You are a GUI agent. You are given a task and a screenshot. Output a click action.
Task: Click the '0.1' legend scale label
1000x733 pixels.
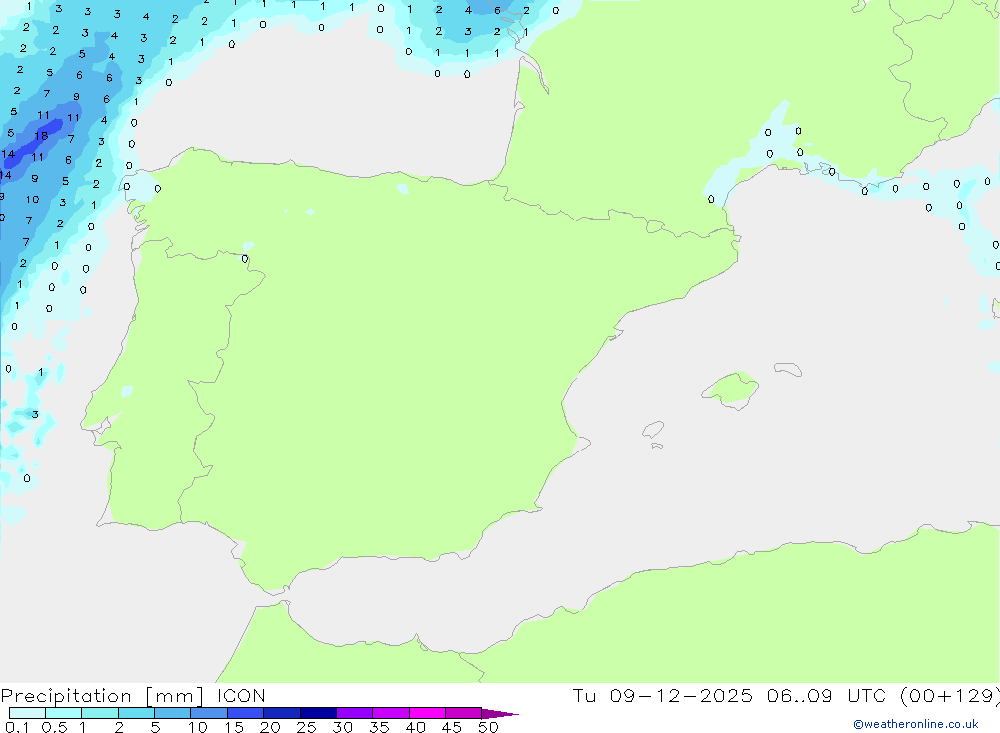tap(17, 727)
